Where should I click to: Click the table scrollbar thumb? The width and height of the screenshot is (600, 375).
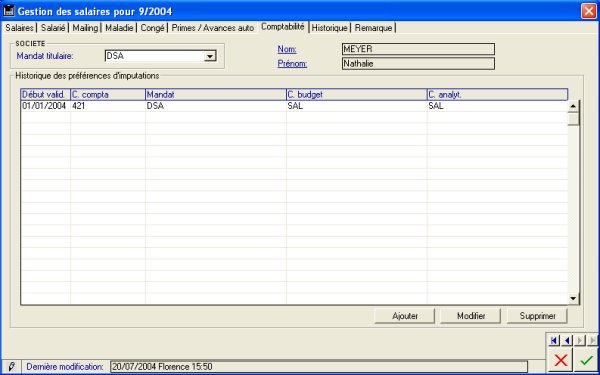(573, 119)
